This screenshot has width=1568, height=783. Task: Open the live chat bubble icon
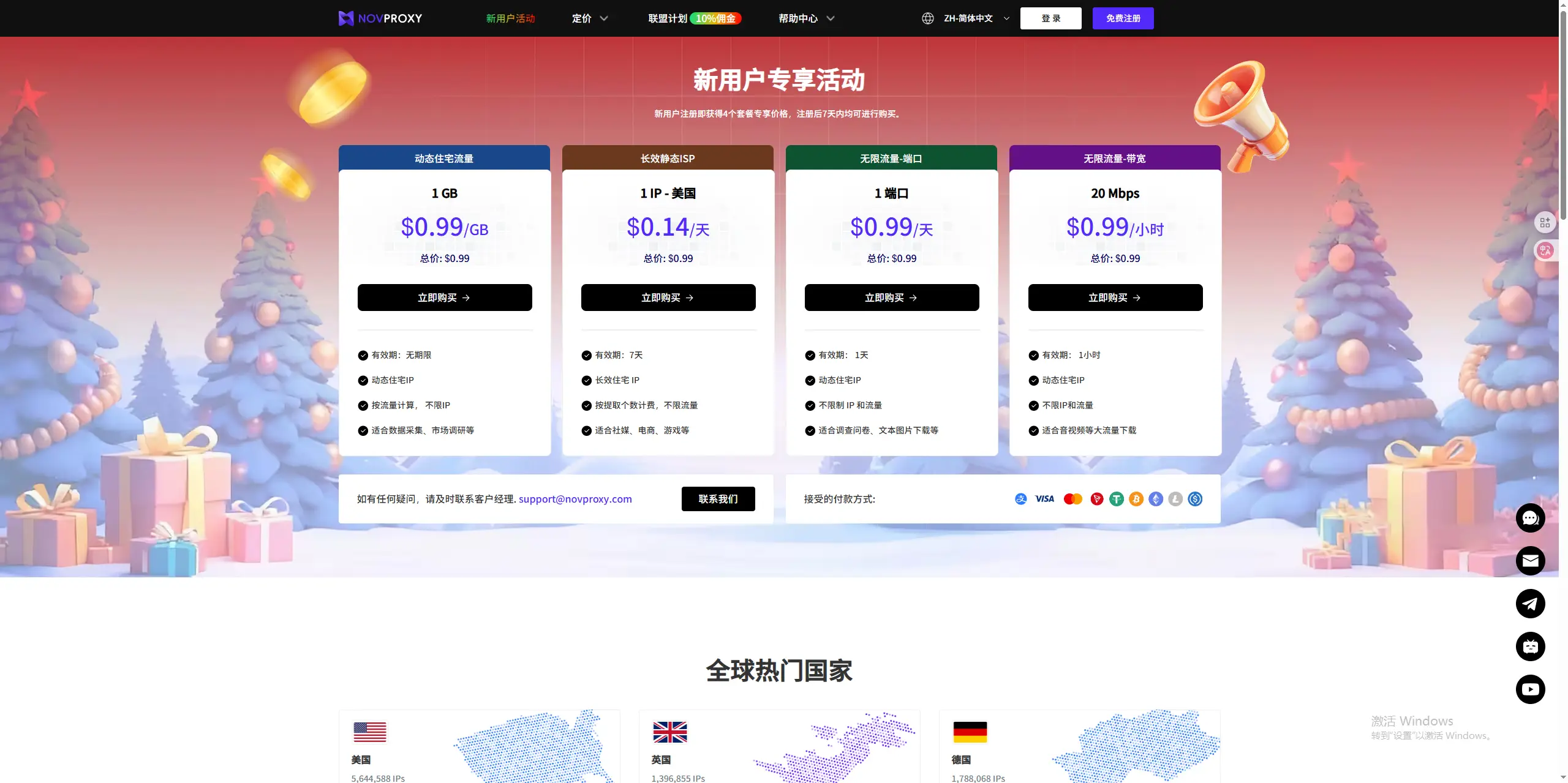pos(1530,519)
